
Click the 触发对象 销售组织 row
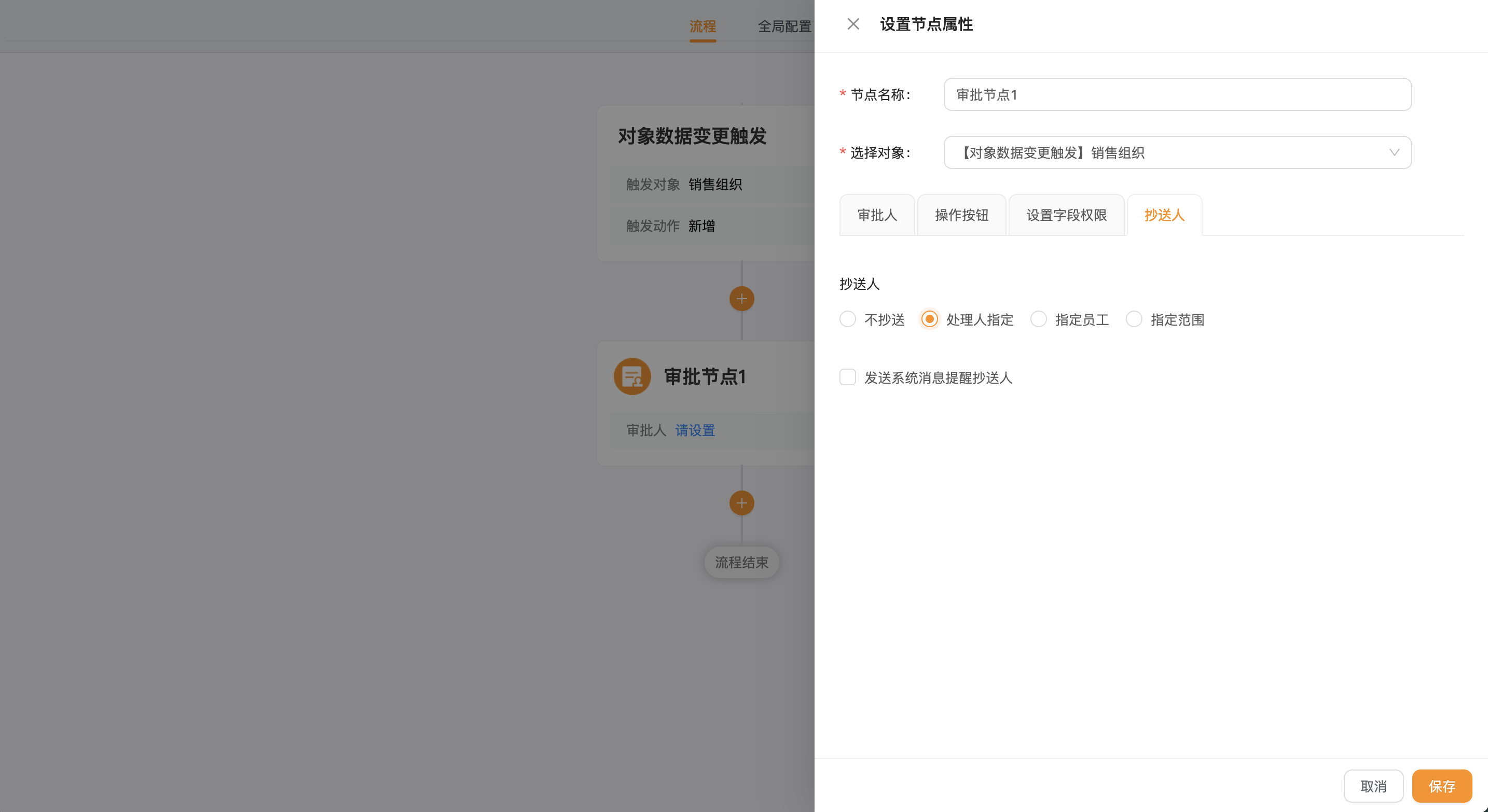[712, 185]
